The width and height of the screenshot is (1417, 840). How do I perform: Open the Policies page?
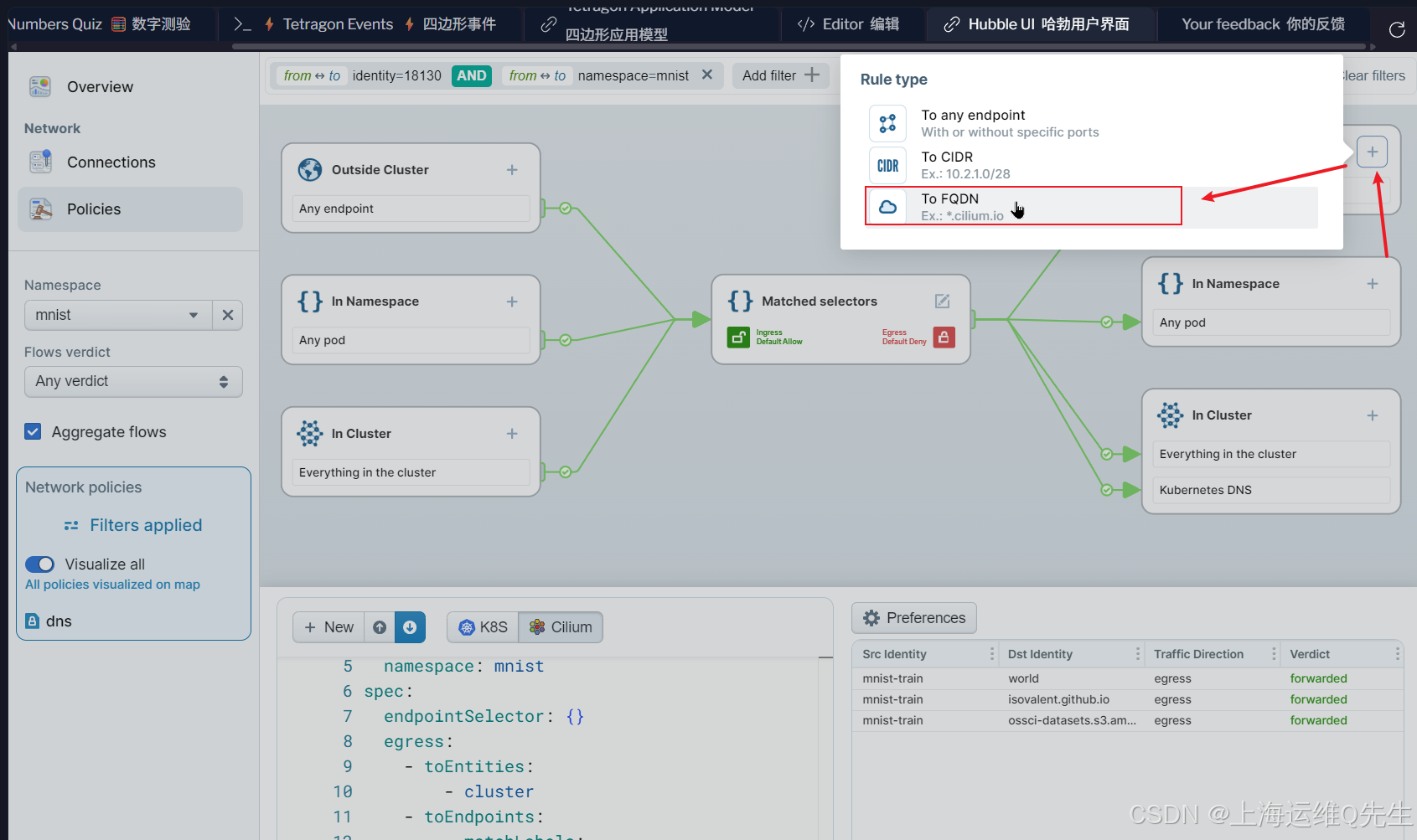click(130, 209)
